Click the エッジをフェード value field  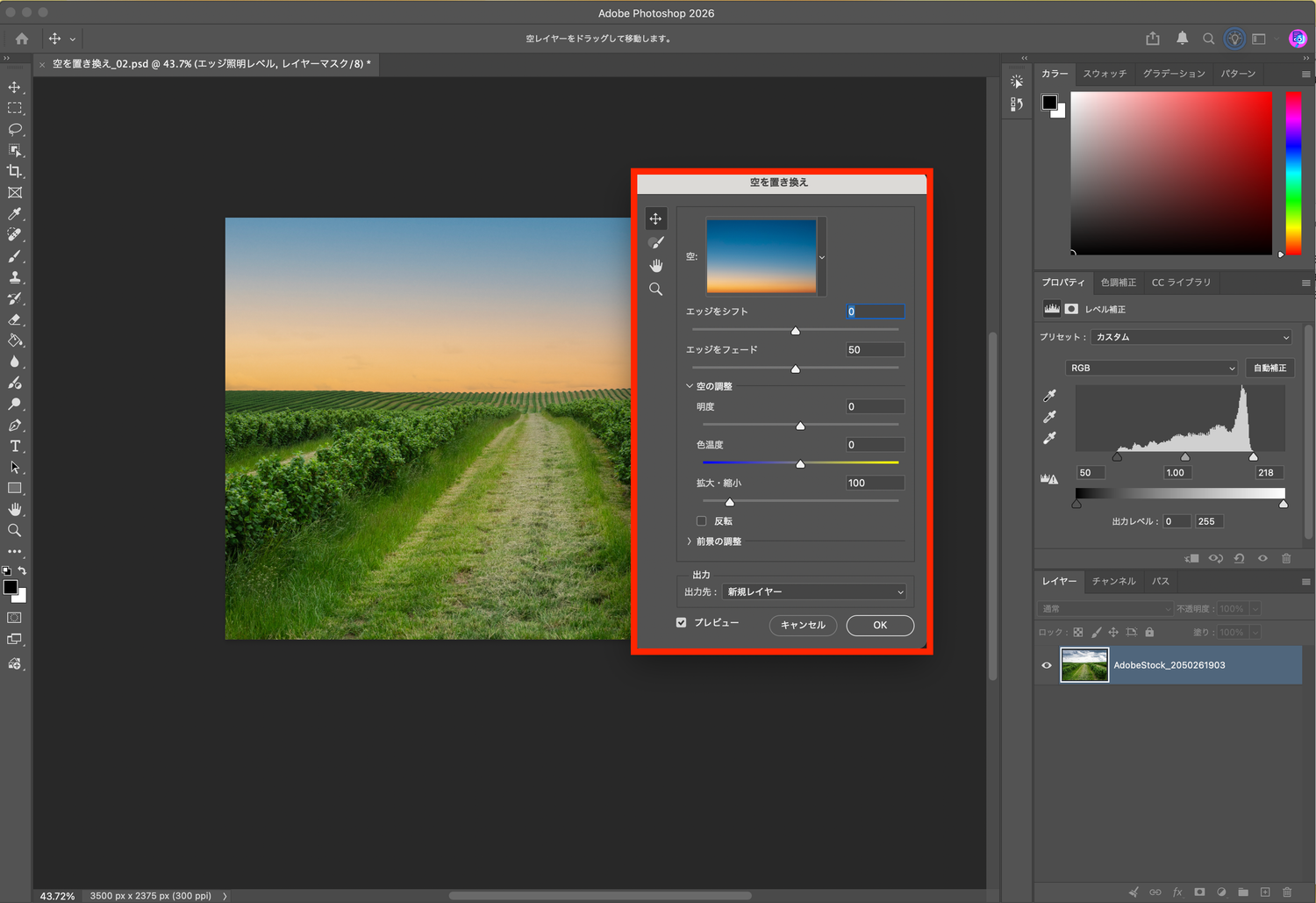[875, 350]
